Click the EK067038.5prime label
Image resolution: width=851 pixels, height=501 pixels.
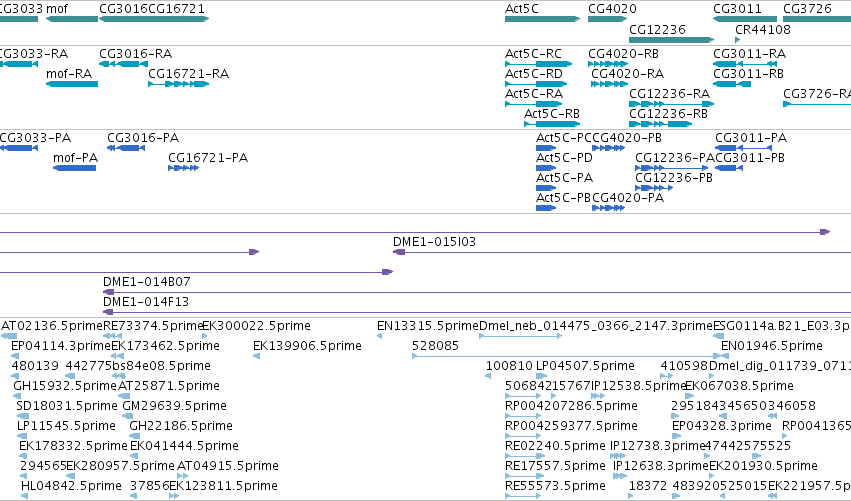point(739,385)
